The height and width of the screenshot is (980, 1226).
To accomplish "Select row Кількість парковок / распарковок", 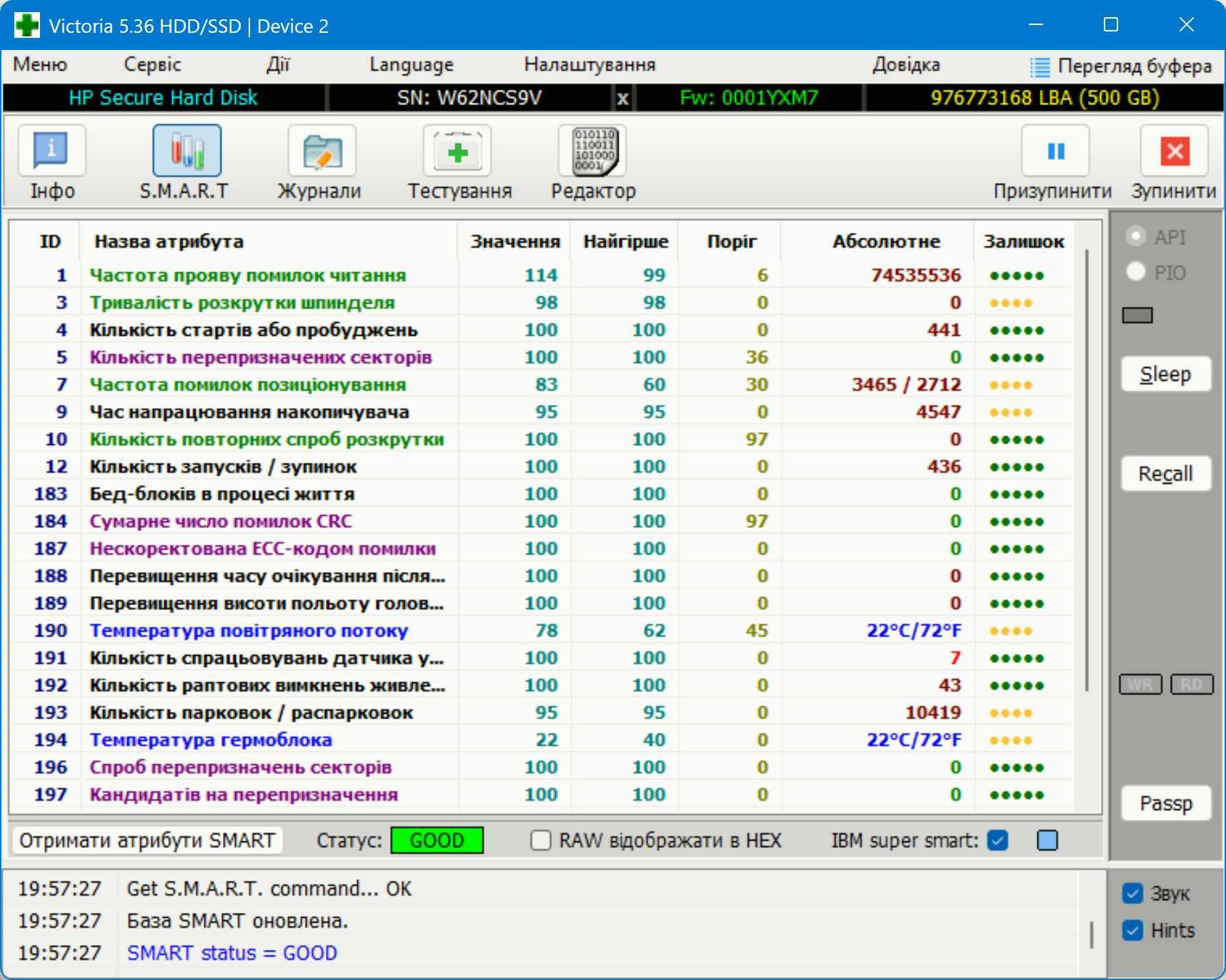I will point(542,712).
